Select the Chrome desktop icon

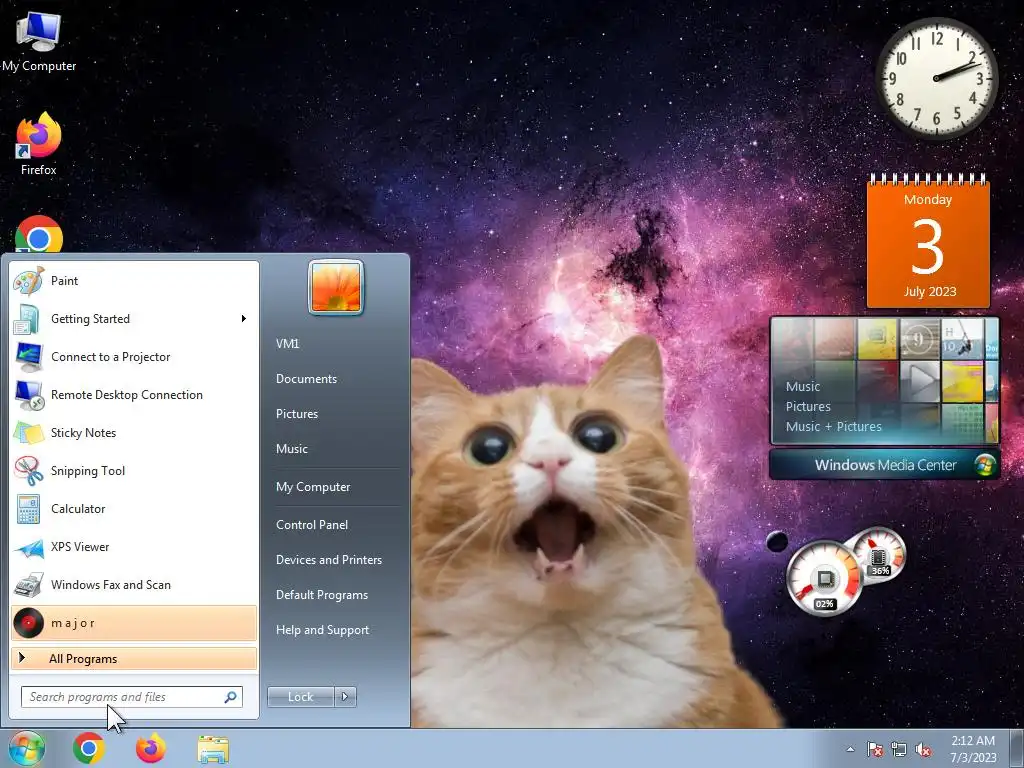[x=39, y=234]
